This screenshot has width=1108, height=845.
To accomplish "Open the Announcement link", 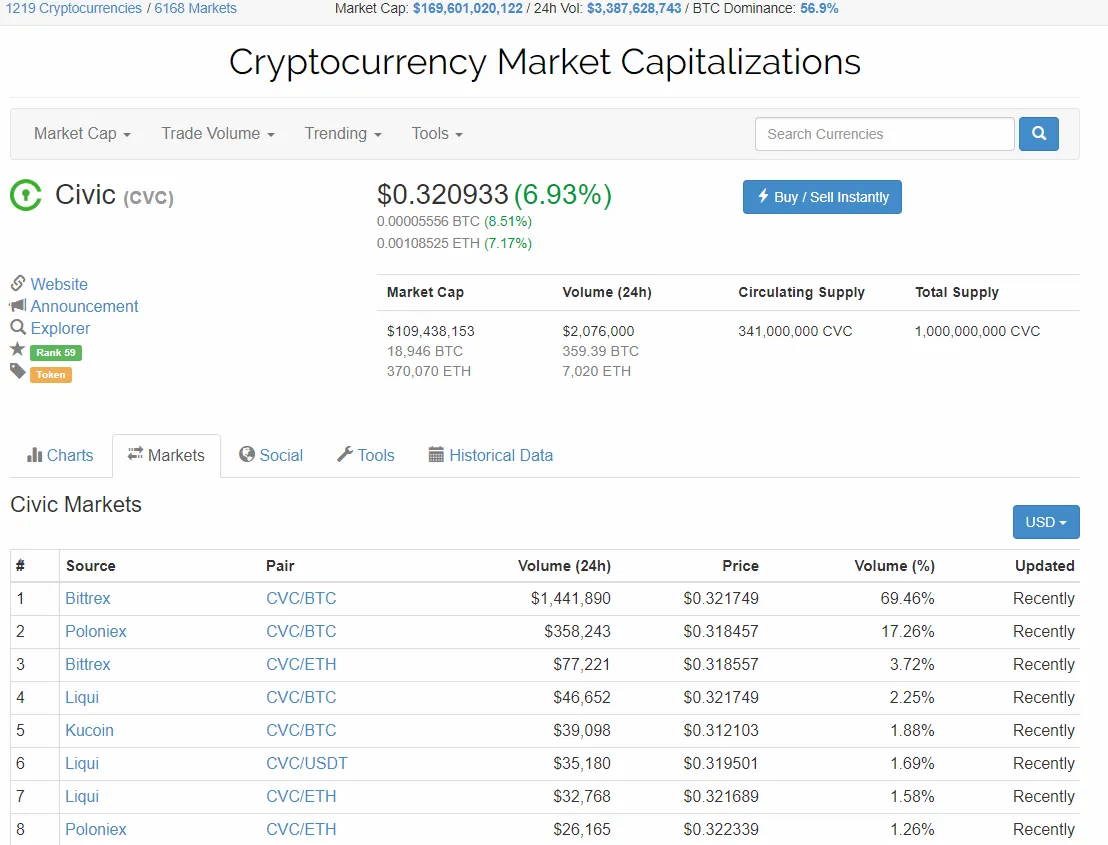I will (84, 306).
